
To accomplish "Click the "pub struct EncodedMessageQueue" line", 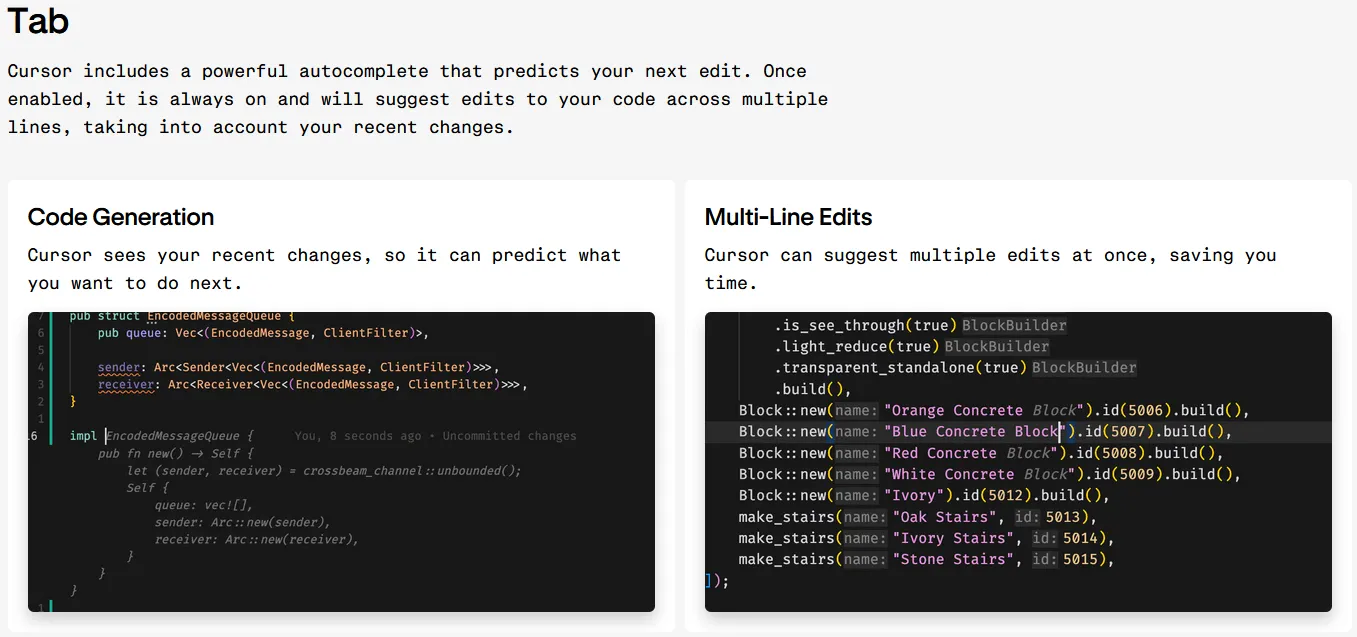I will tap(182, 317).
